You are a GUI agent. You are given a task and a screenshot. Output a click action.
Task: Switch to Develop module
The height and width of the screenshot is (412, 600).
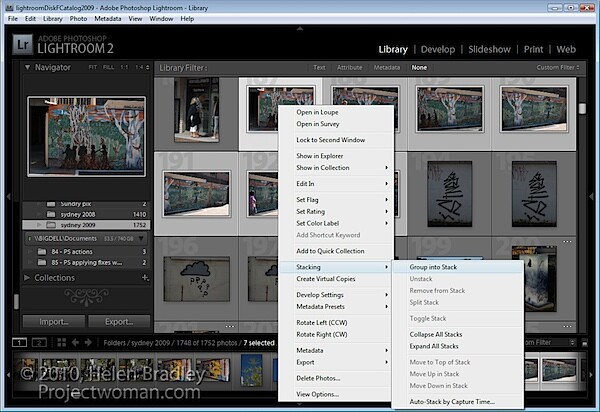(438, 49)
